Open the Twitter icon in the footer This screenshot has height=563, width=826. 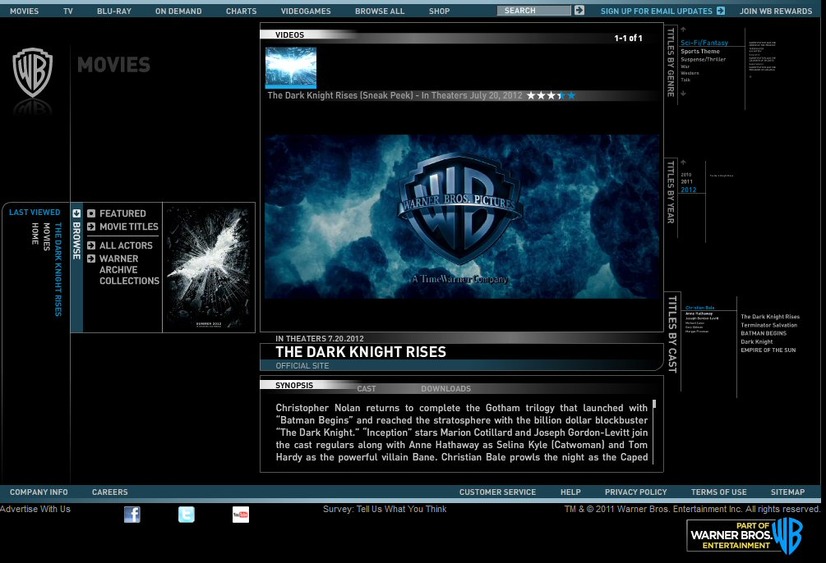pos(186,514)
